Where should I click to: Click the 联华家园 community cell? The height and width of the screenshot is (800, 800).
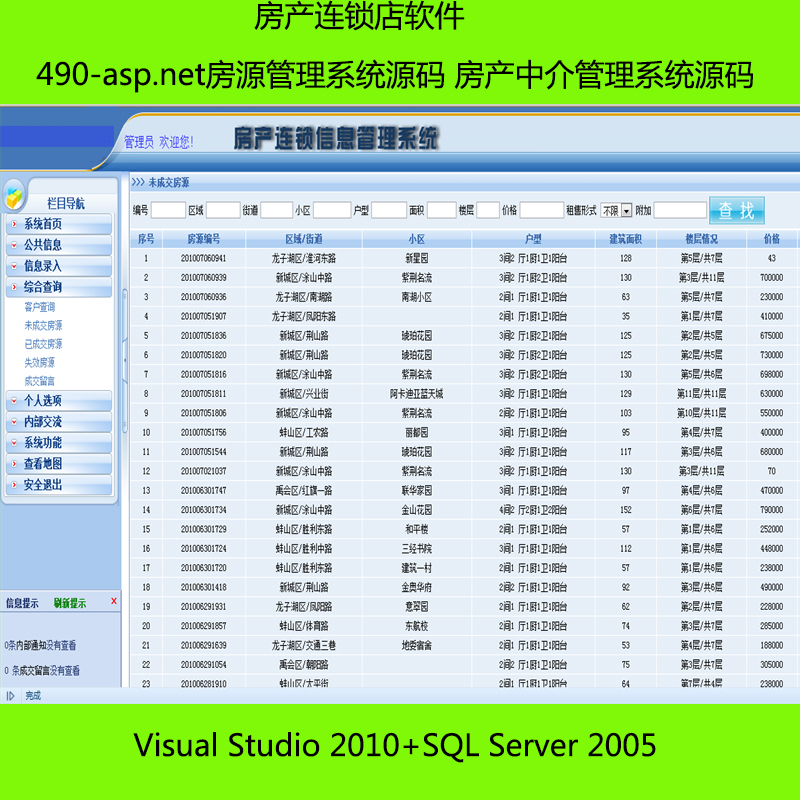tap(417, 490)
